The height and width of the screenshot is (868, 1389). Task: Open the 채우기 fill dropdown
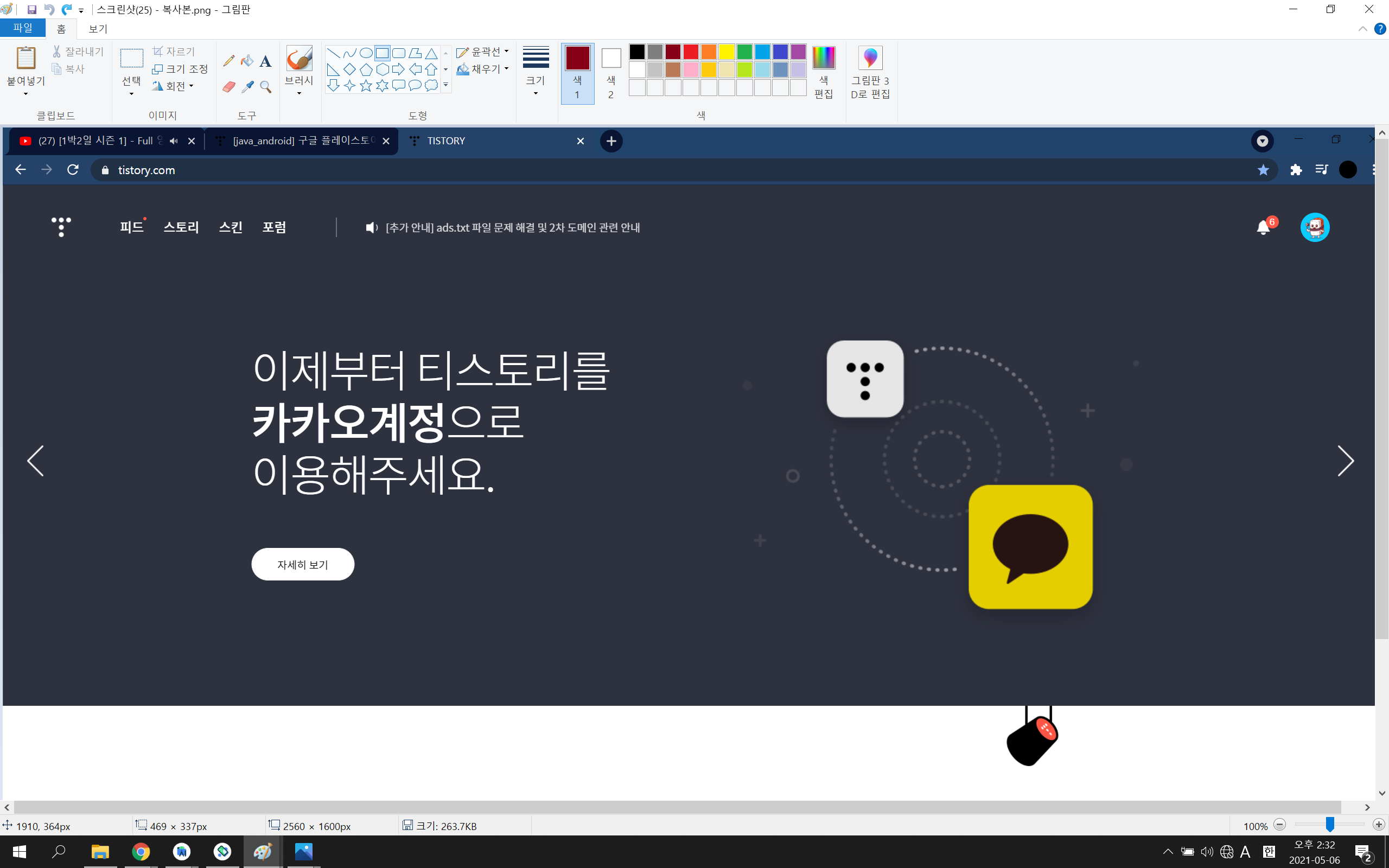[483, 69]
